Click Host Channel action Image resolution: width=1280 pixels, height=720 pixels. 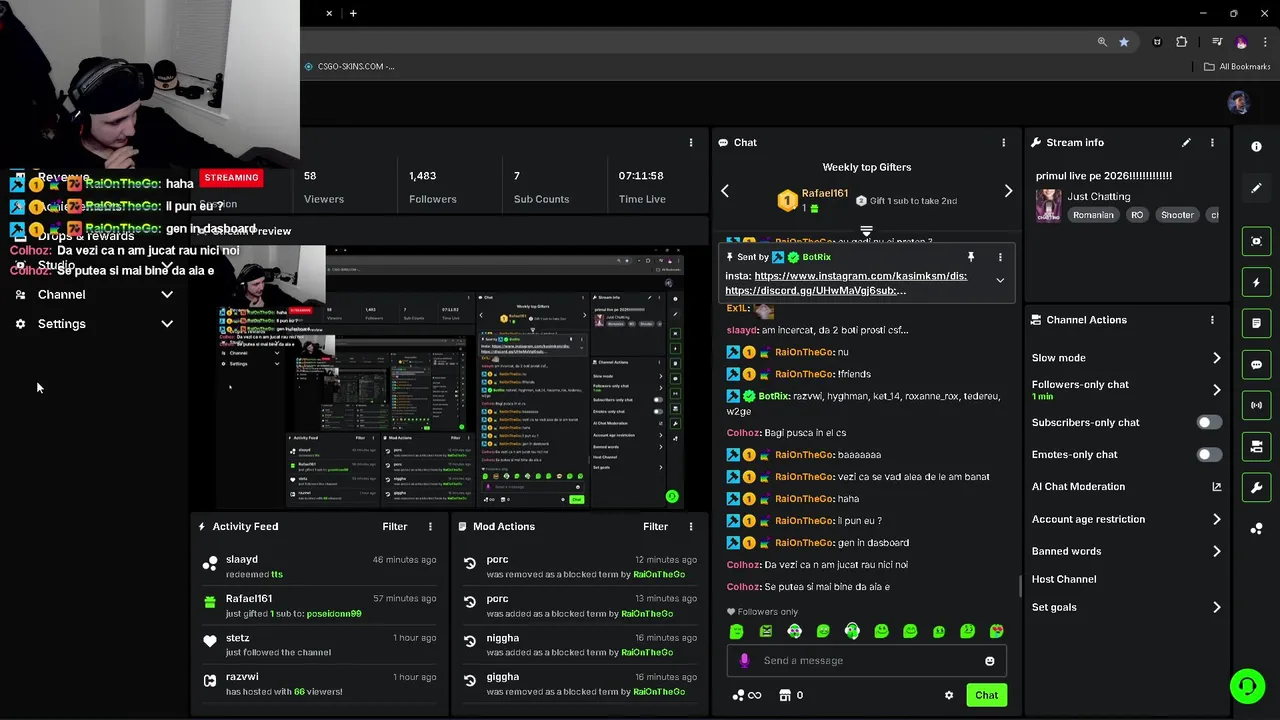coord(1064,579)
